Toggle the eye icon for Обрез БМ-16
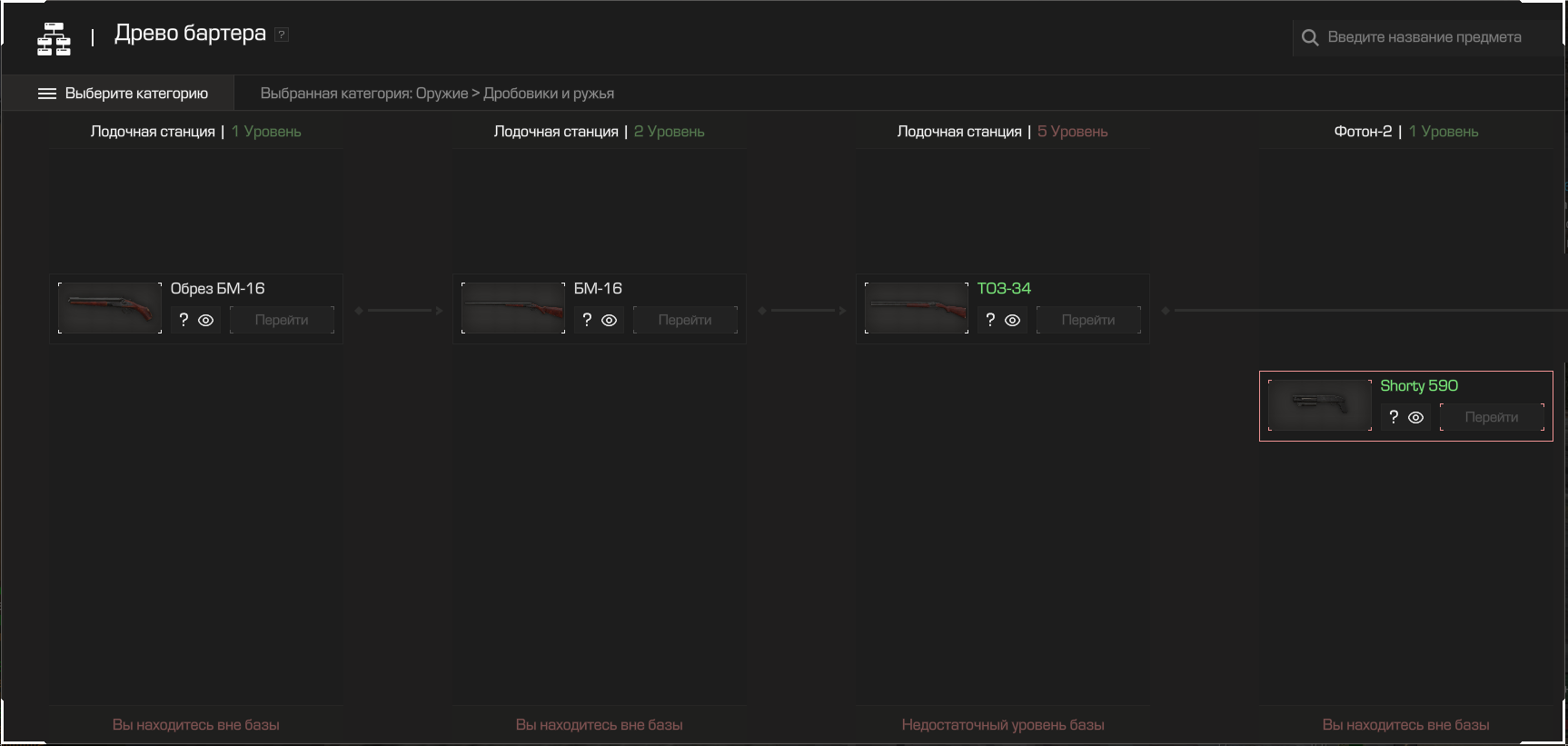 coord(206,320)
